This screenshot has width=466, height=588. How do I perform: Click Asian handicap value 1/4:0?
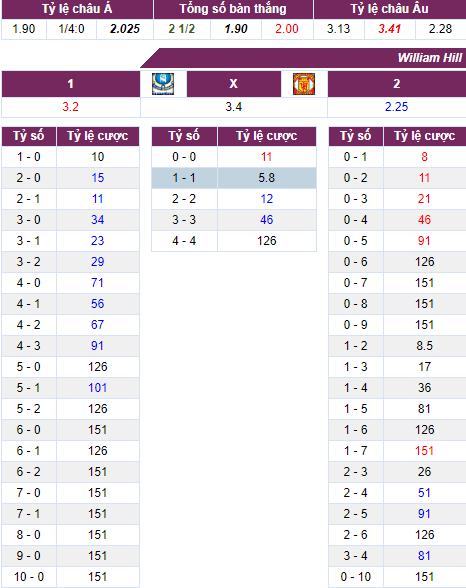[x=71, y=29]
